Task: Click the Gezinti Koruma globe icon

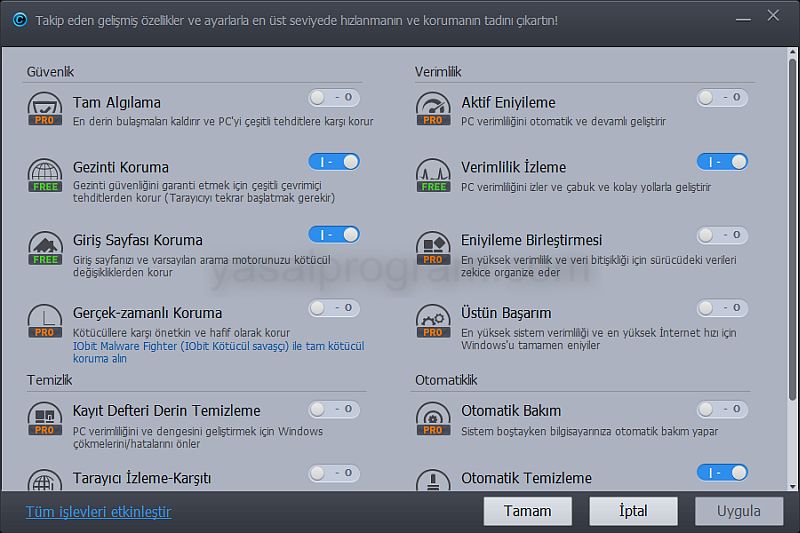Action: 45,174
